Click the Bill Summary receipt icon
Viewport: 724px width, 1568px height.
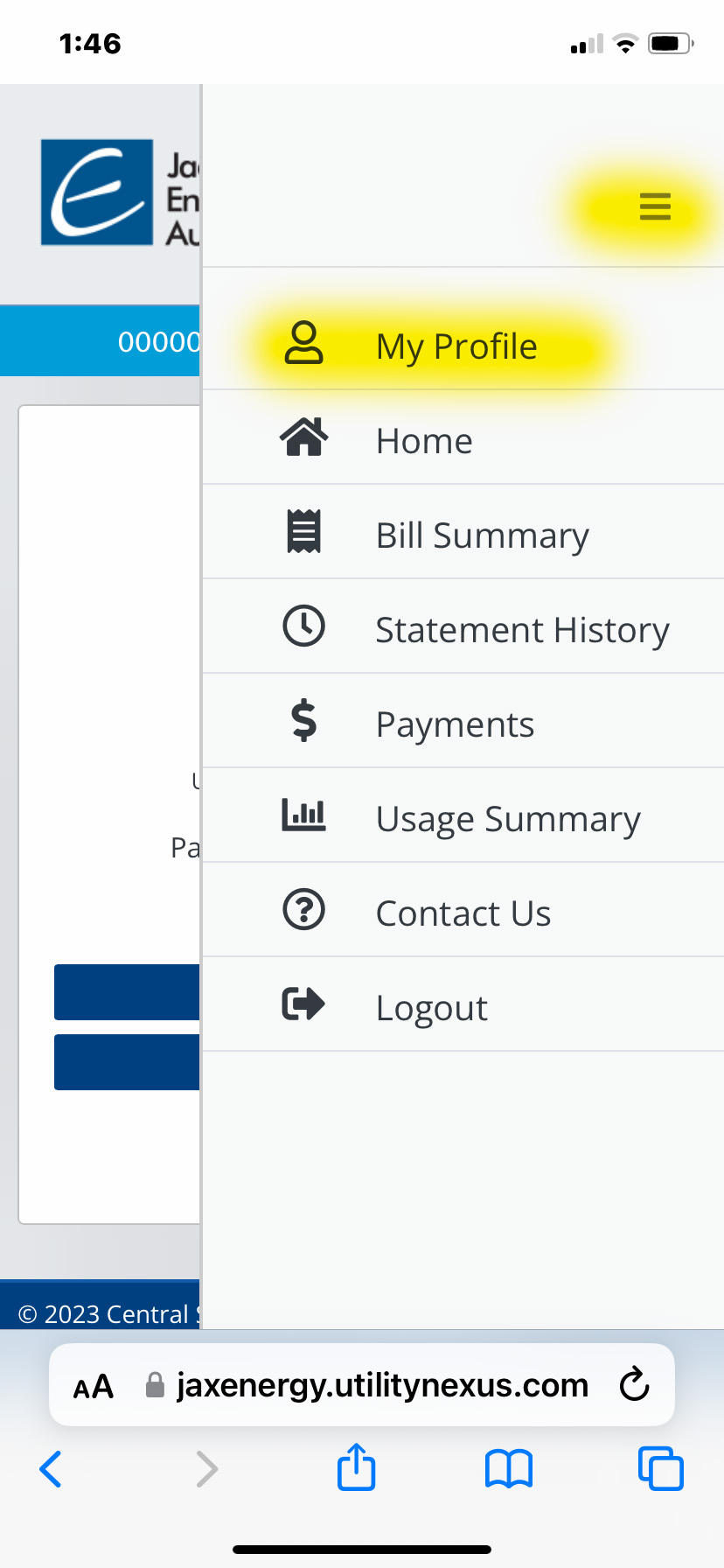click(x=304, y=532)
